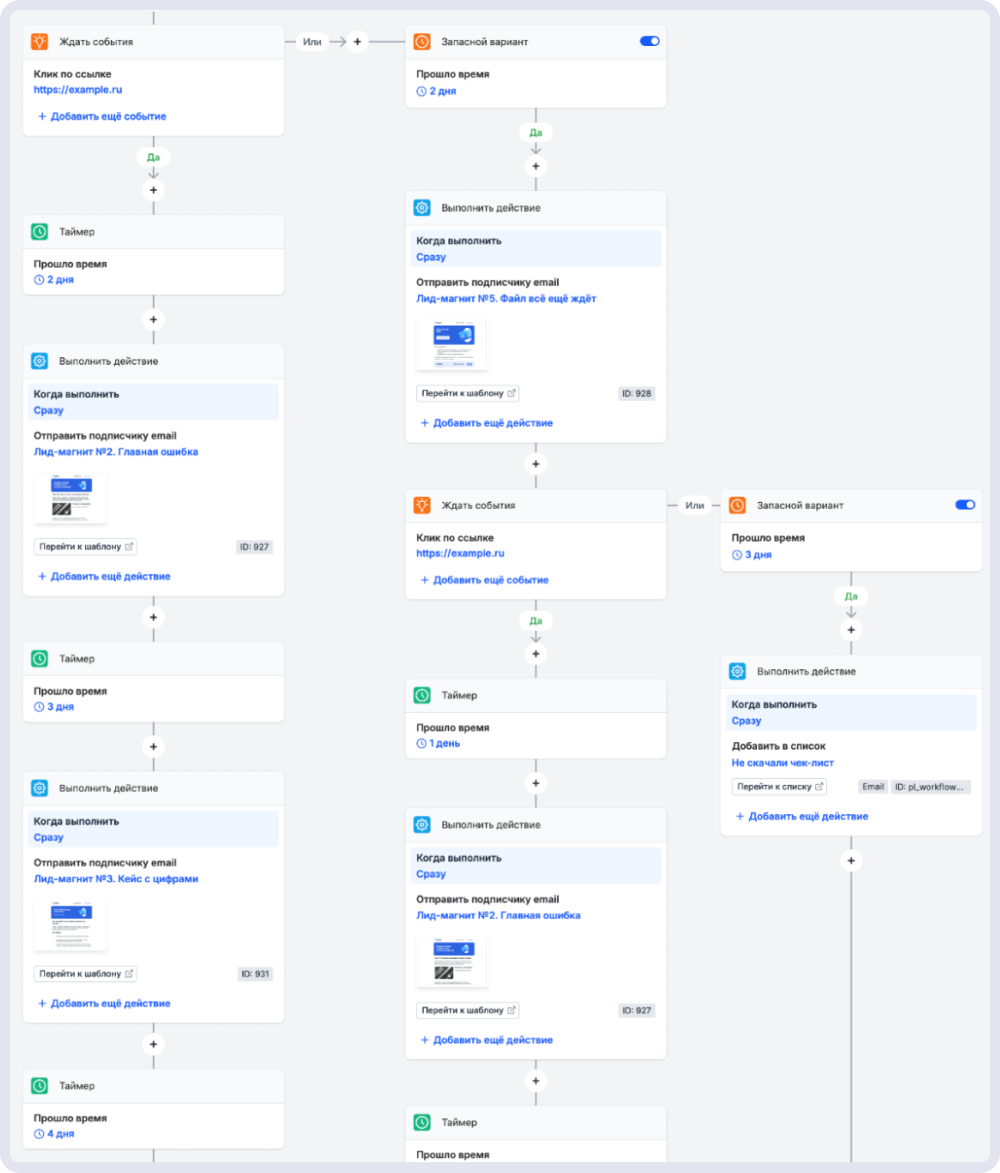Open the Лид-магнит №5 email preview thumbnail
This screenshot has height=1173, width=1000.
click(x=452, y=345)
